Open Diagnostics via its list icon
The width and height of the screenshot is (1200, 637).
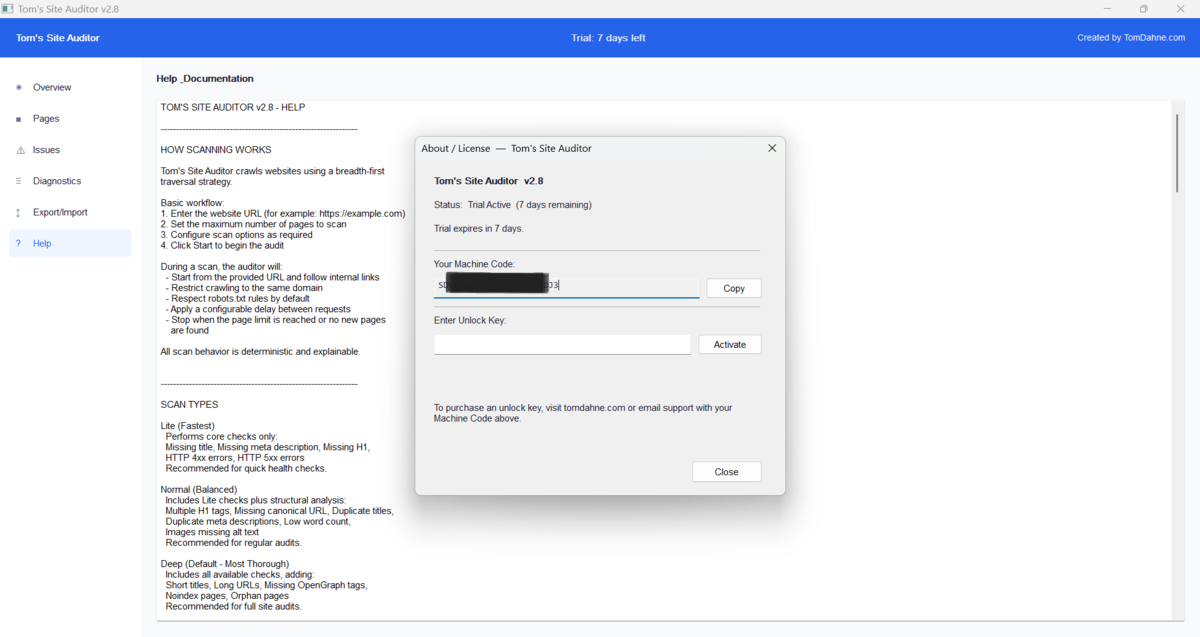[18, 180]
